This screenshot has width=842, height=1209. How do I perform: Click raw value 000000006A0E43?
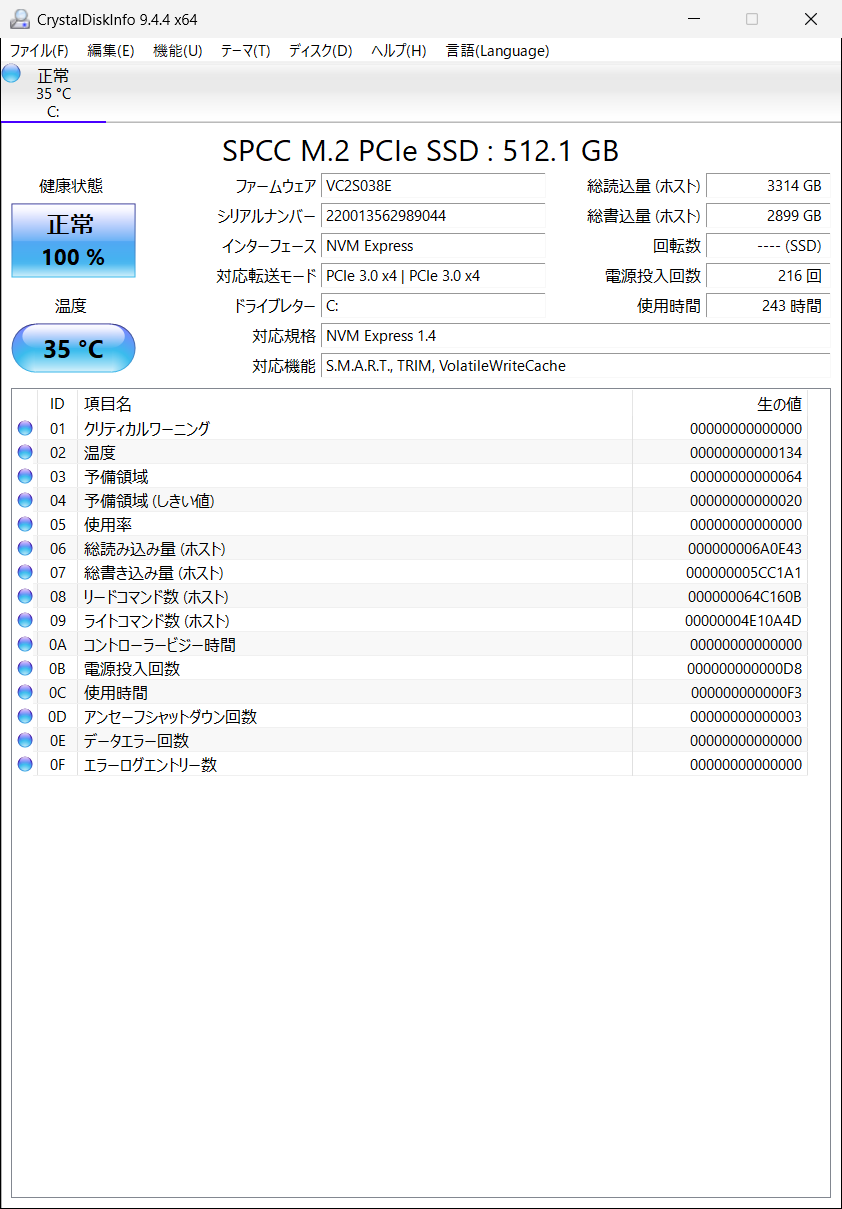(745, 549)
